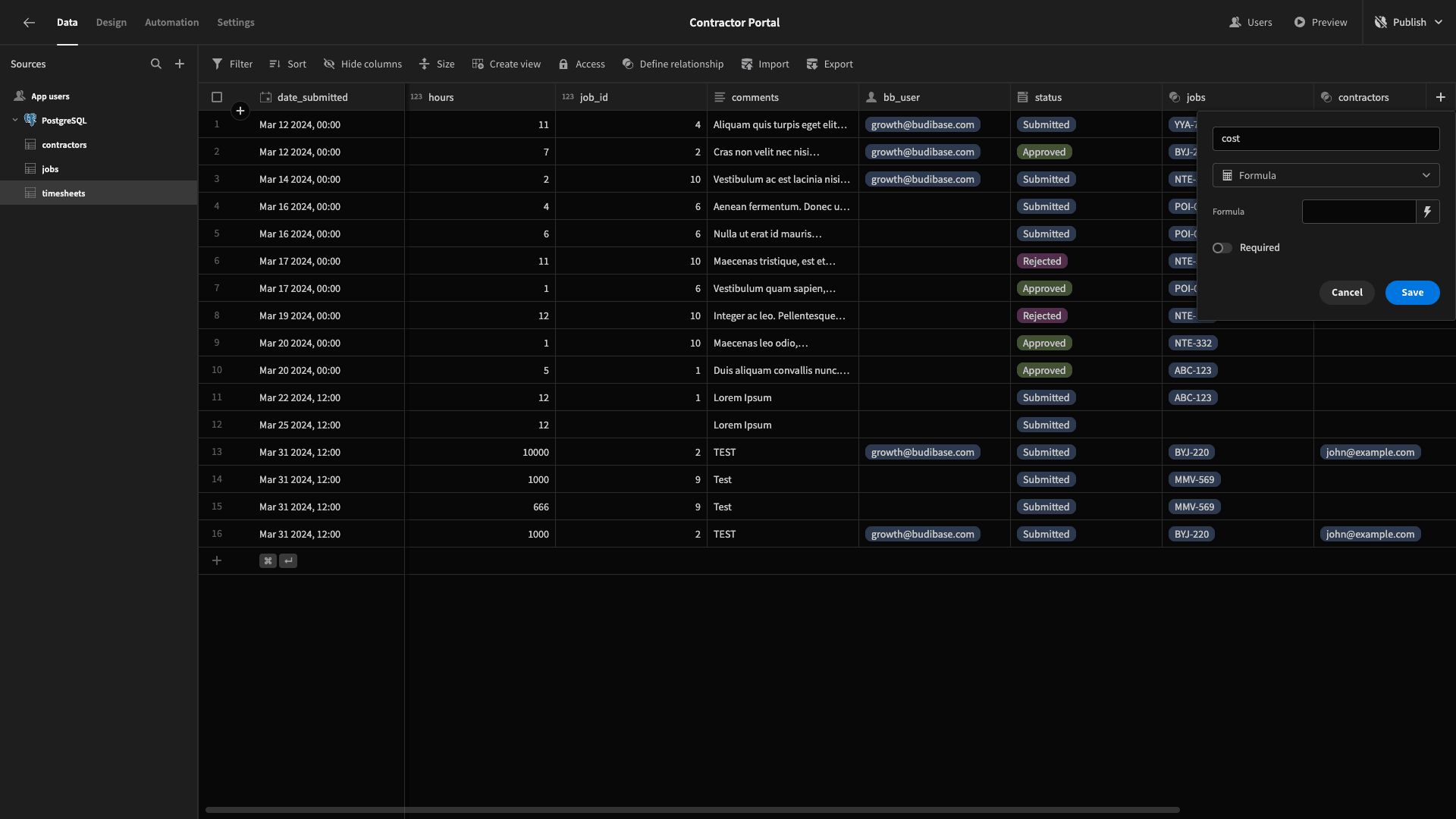Switch to the Data tab
1456x819 pixels.
(67, 22)
